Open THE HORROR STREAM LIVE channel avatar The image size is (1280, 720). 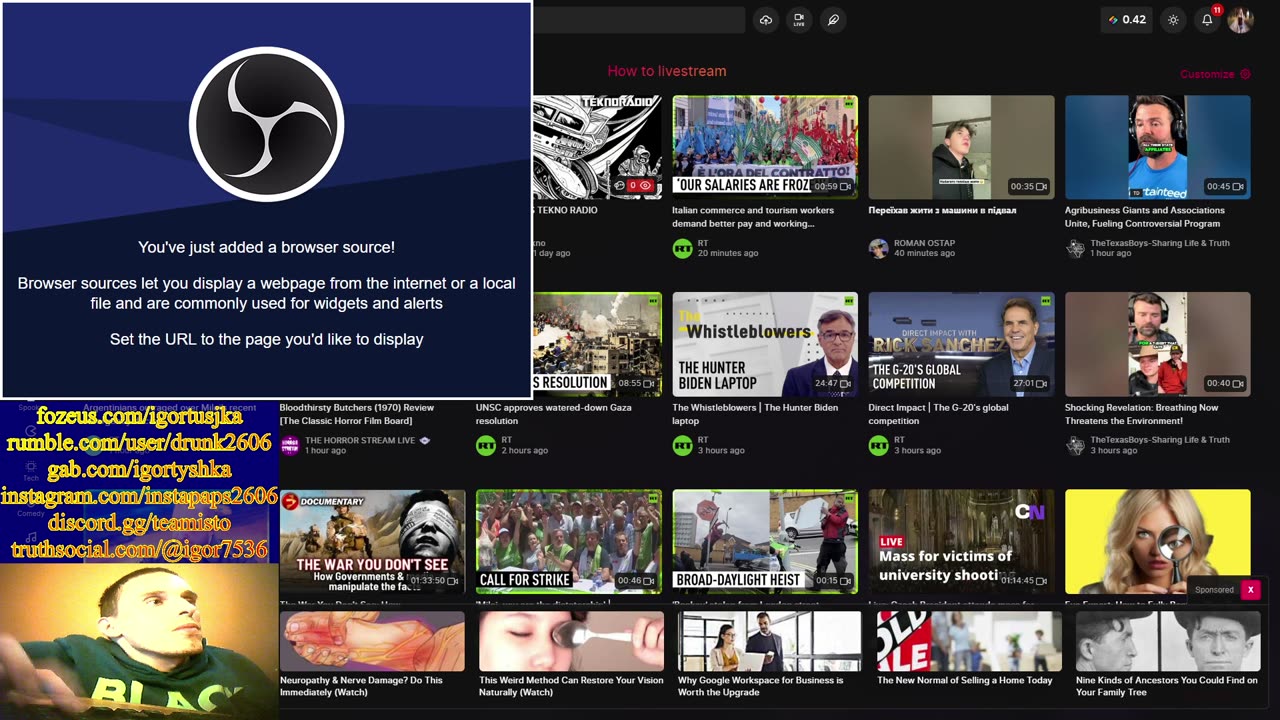(289, 445)
